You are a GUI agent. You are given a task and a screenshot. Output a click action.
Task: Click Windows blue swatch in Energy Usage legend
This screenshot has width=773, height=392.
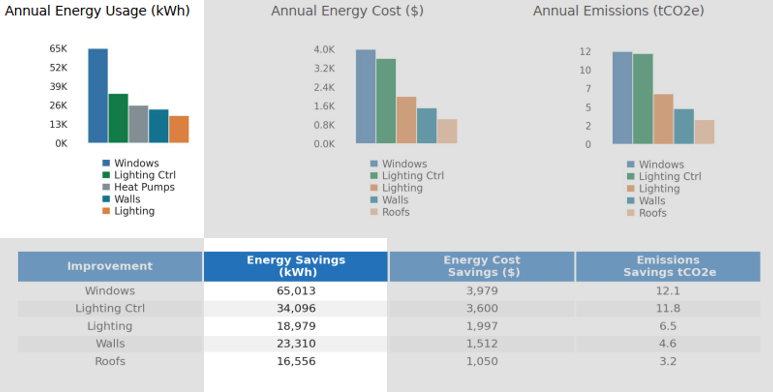pos(106,163)
